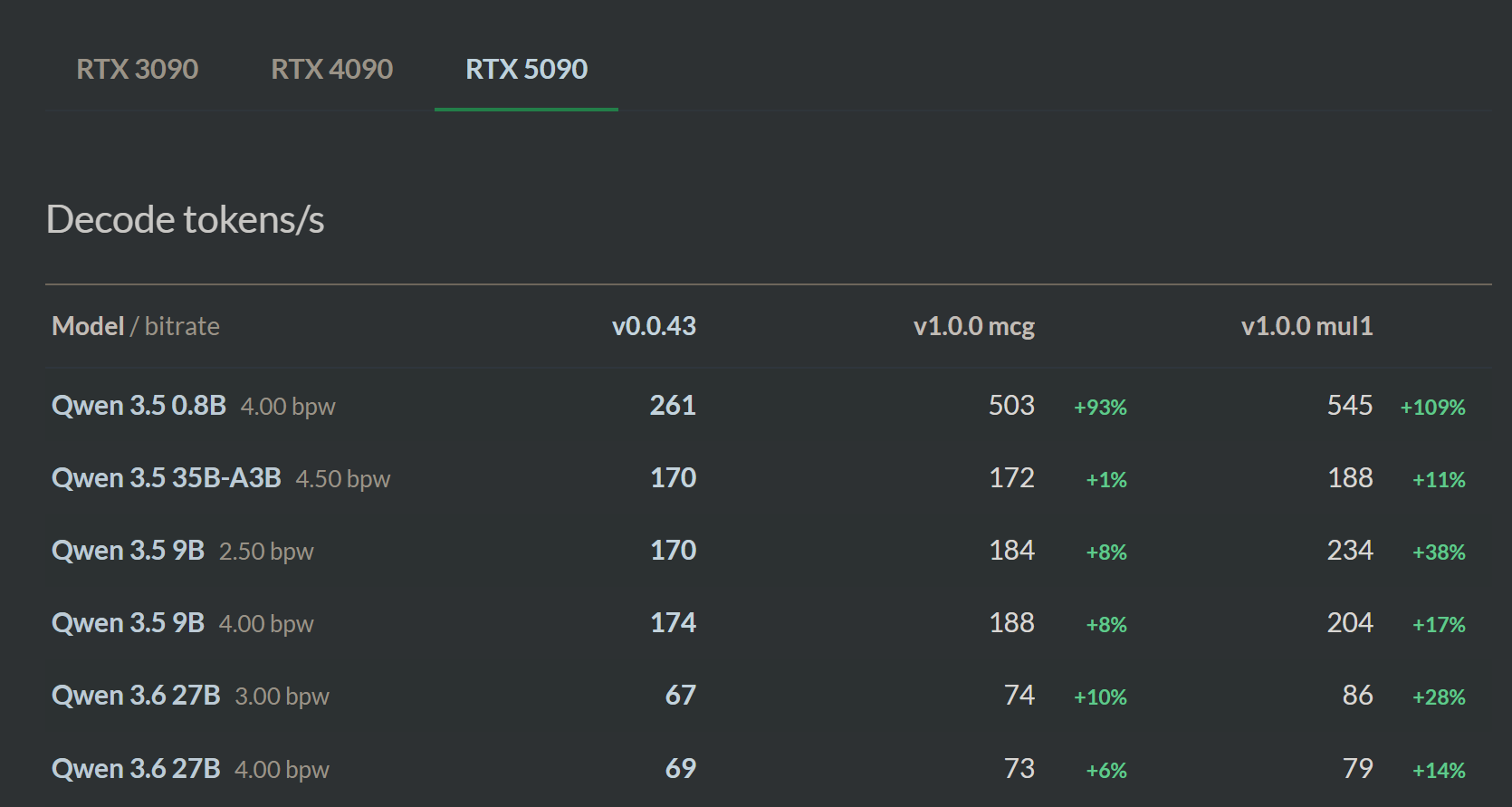Click the "3.00 bpw" bitrate label
Screen dimensions: 1512x807
pos(282,697)
